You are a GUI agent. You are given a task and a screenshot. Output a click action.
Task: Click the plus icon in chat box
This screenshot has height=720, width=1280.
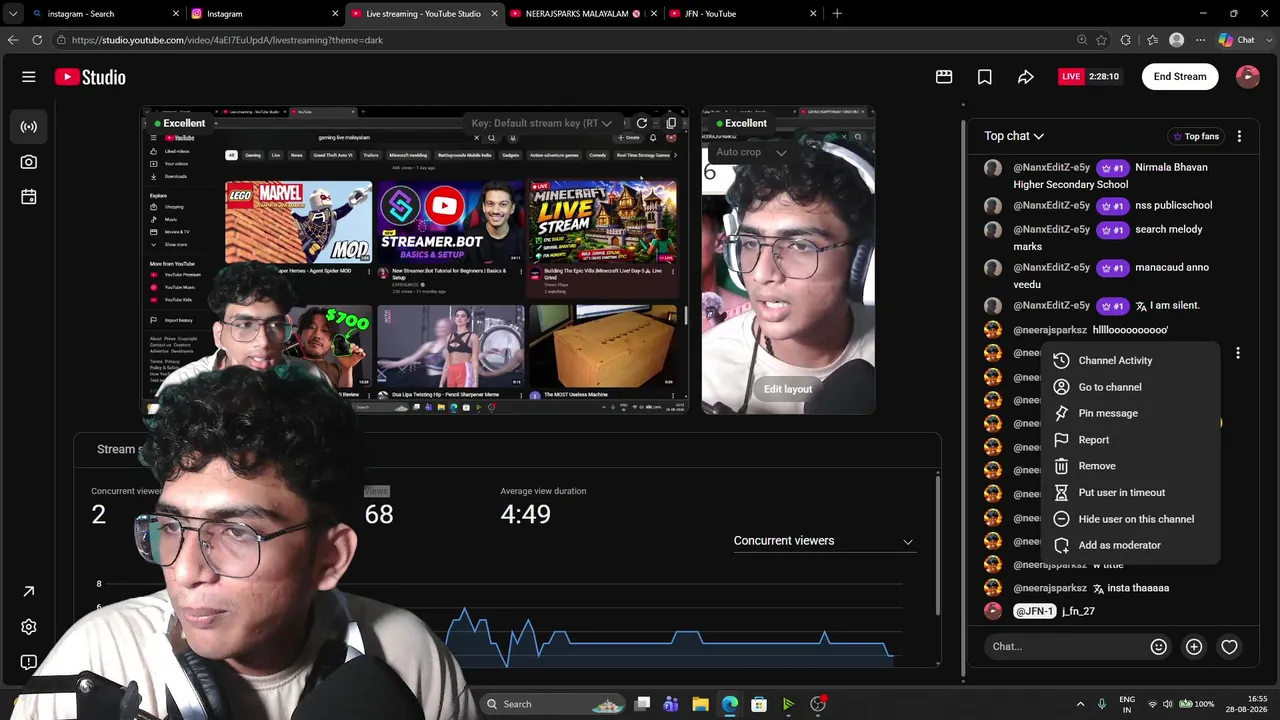[x=1194, y=647]
